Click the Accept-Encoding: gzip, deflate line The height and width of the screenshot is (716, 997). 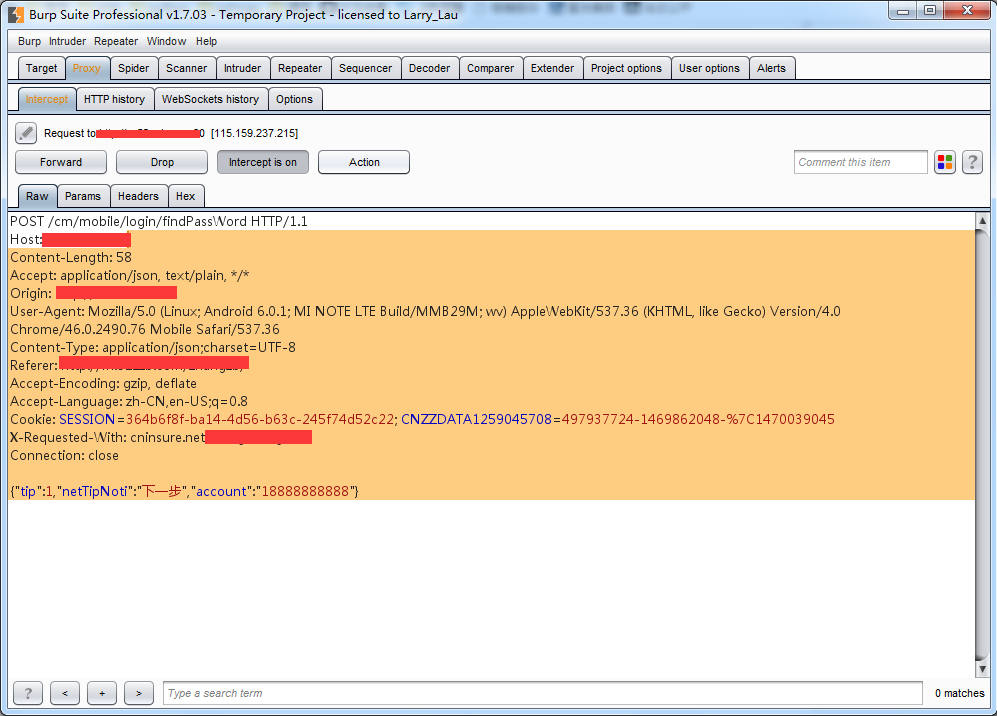pos(103,383)
